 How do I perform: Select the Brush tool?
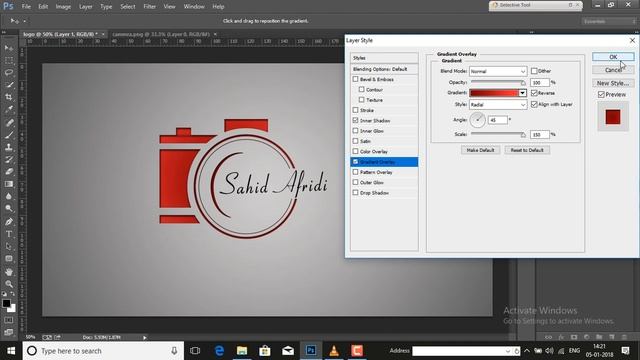9,135
